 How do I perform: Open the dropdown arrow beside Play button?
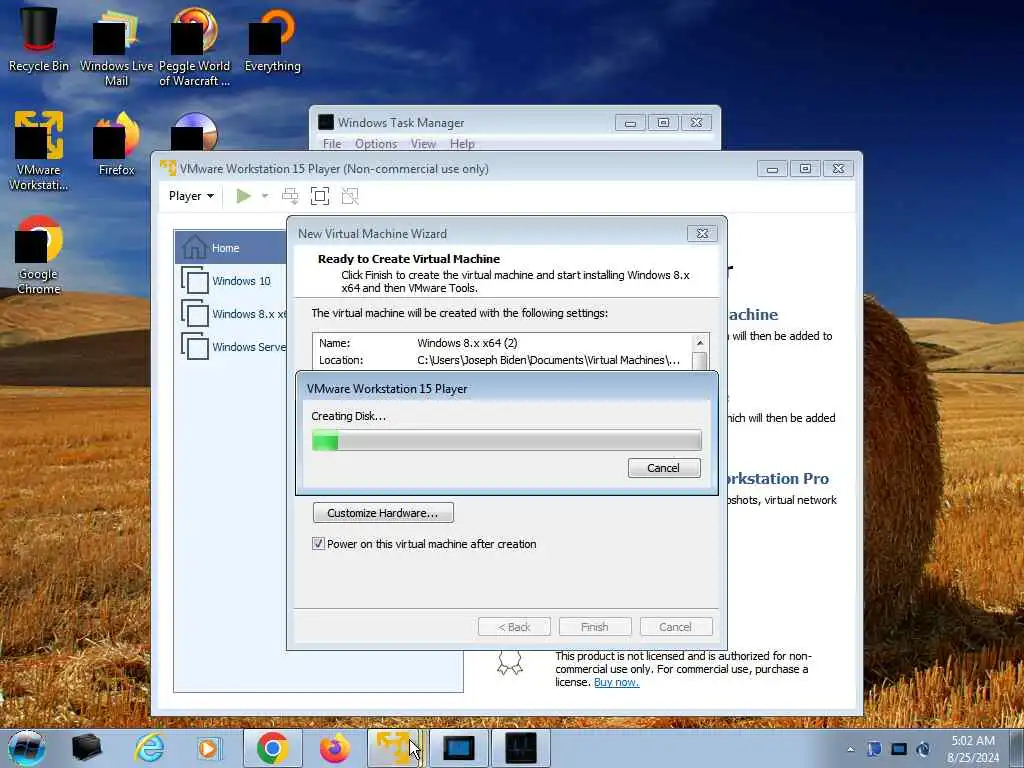264,196
